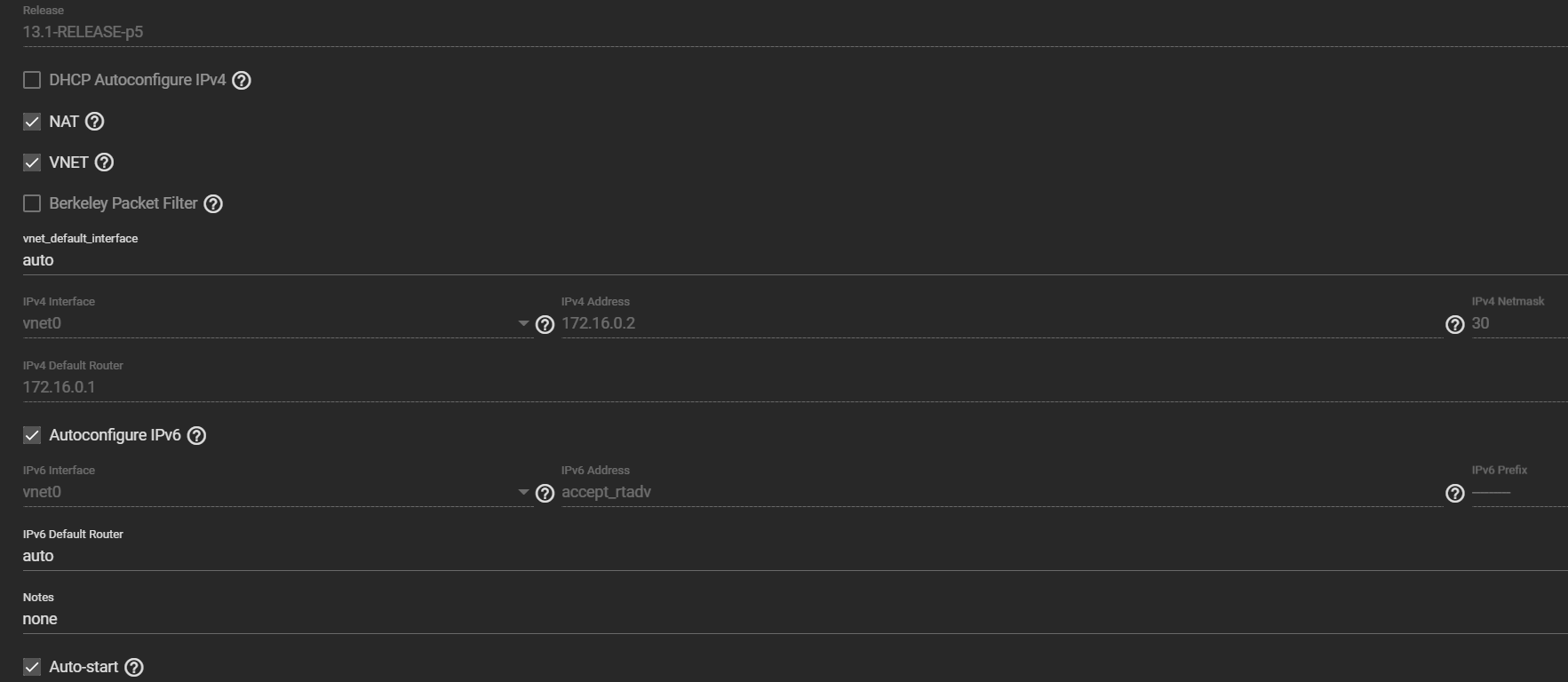Image resolution: width=1568 pixels, height=682 pixels.
Task: Show Auto-start help icon
Action: pyautogui.click(x=134, y=668)
